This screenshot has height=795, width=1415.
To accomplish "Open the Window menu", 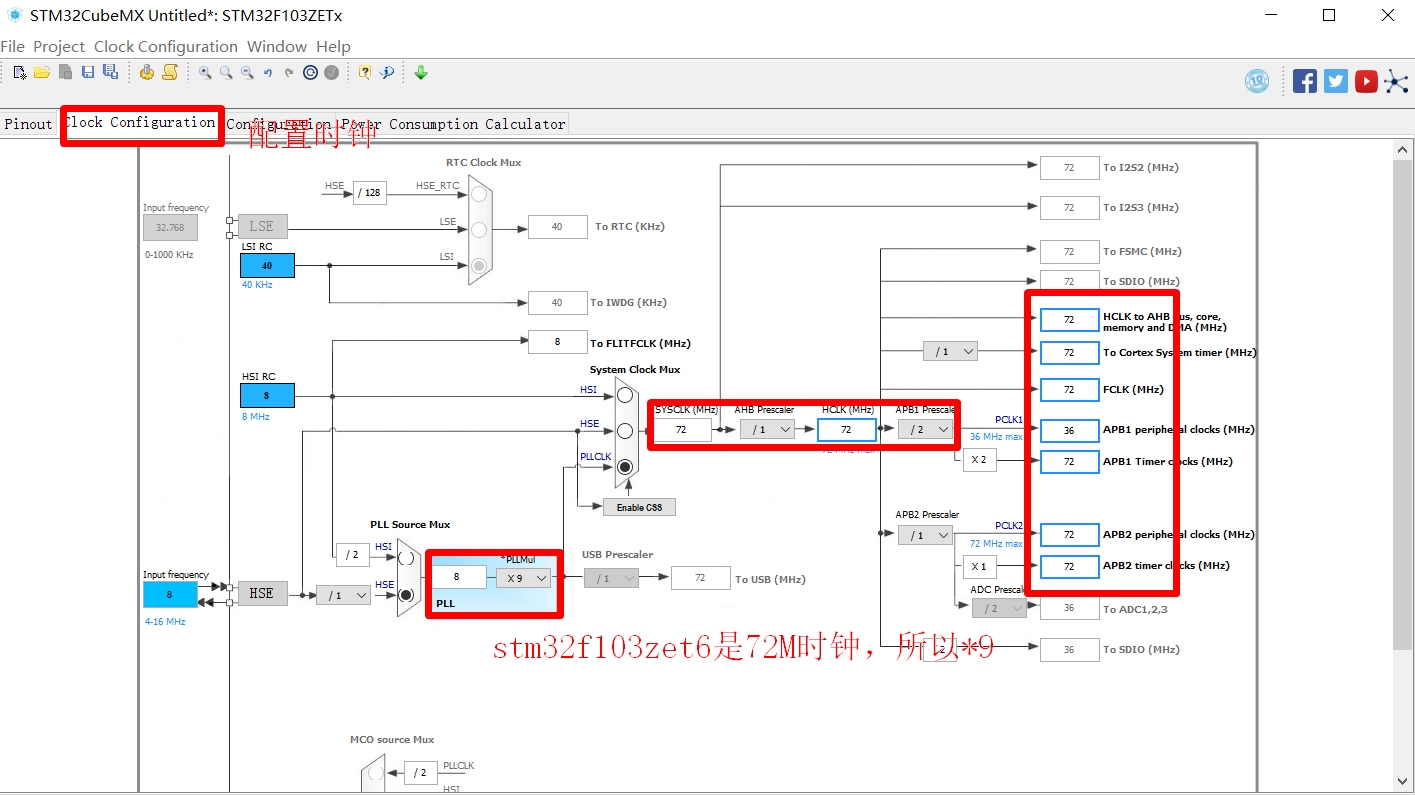I will tap(276, 46).
